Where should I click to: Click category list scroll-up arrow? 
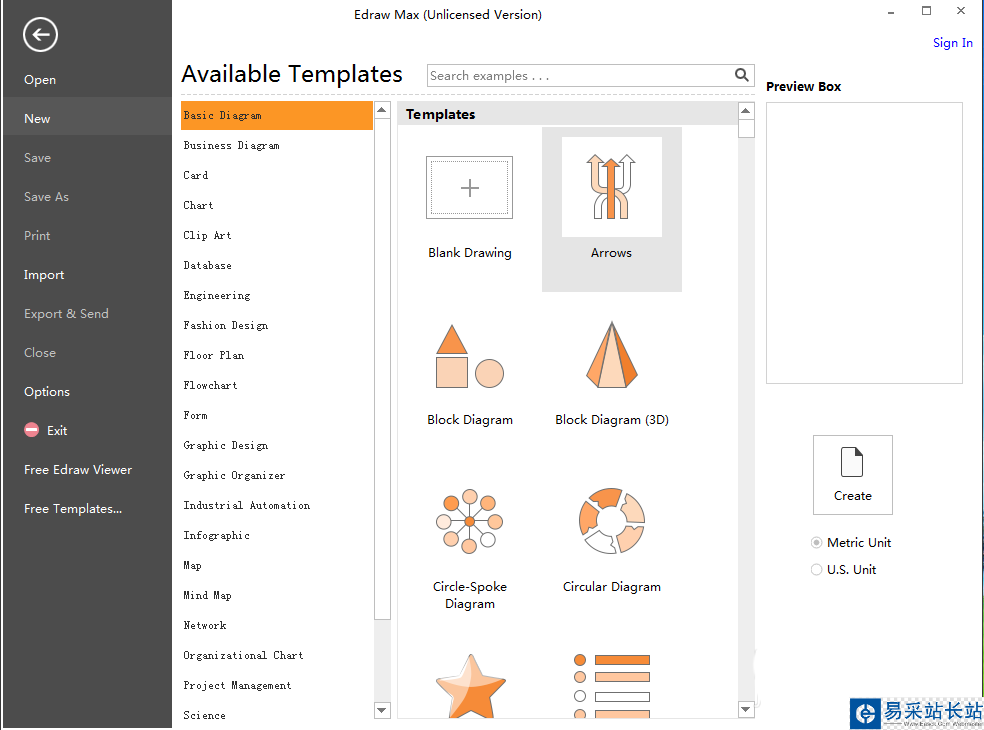coord(382,110)
